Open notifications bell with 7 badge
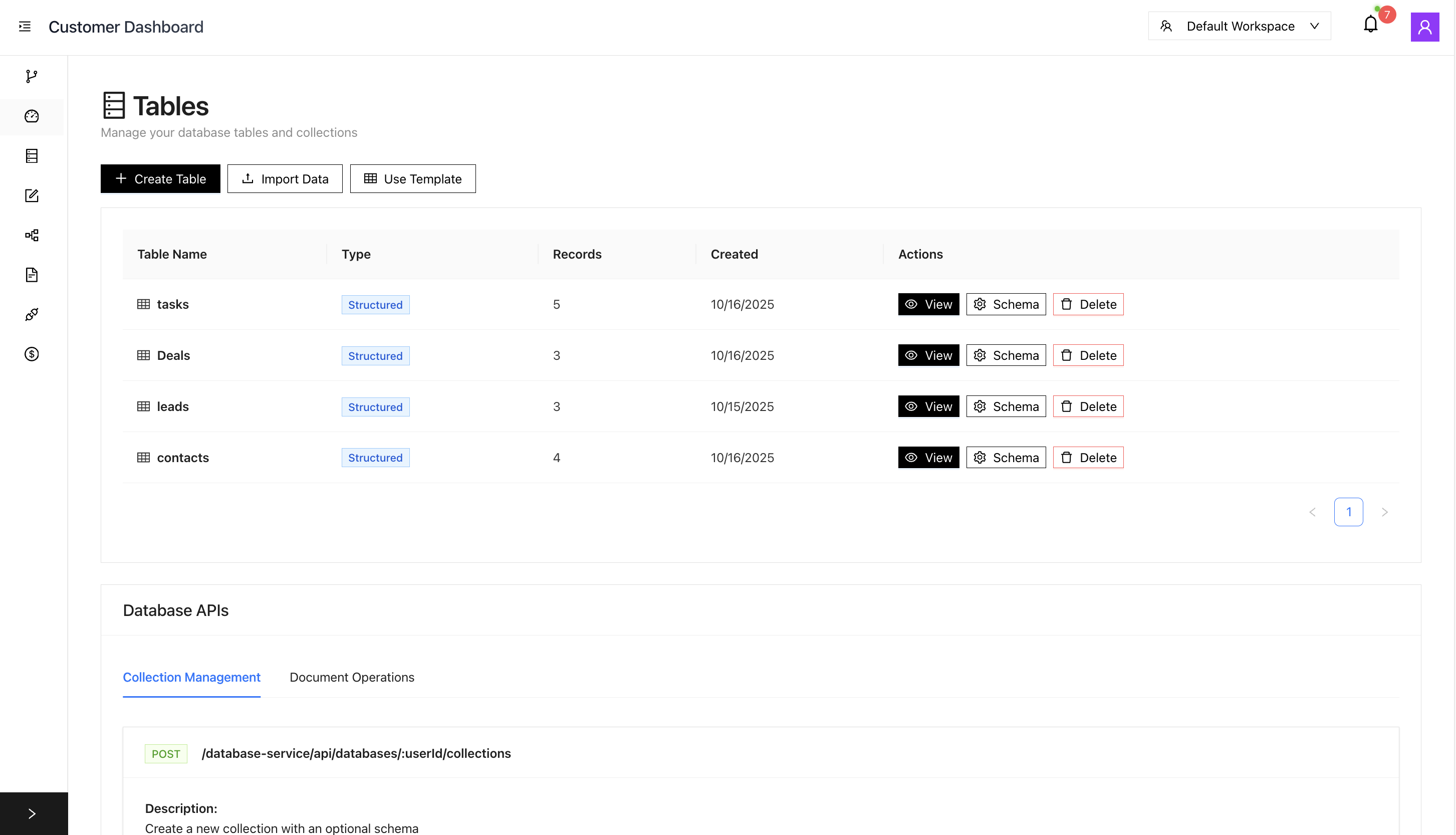1456x835 pixels. pos(1371,25)
